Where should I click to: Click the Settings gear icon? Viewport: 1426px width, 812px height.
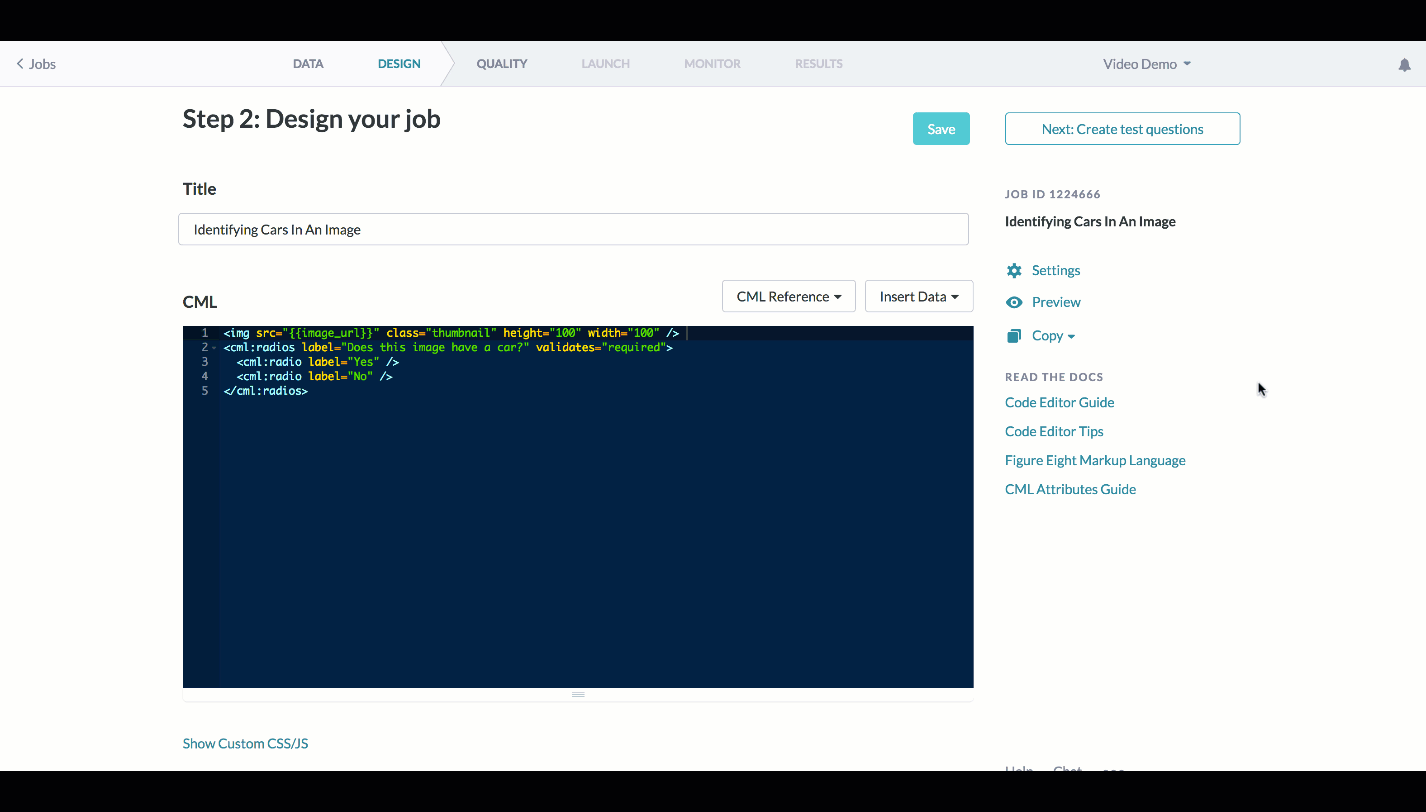pyautogui.click(x=1014, y=270)
